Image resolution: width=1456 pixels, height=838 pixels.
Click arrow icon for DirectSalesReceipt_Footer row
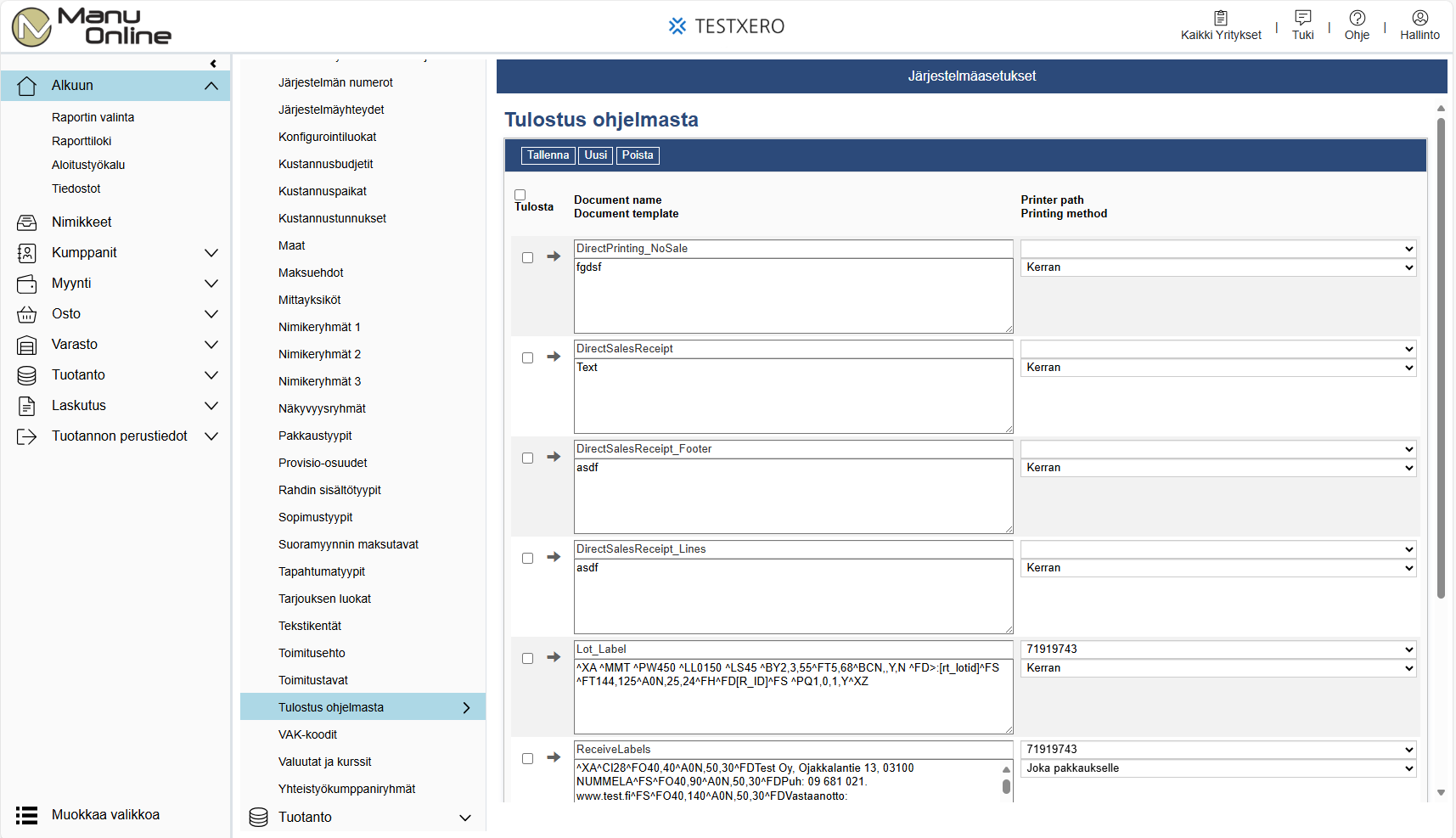pos(554,457)
